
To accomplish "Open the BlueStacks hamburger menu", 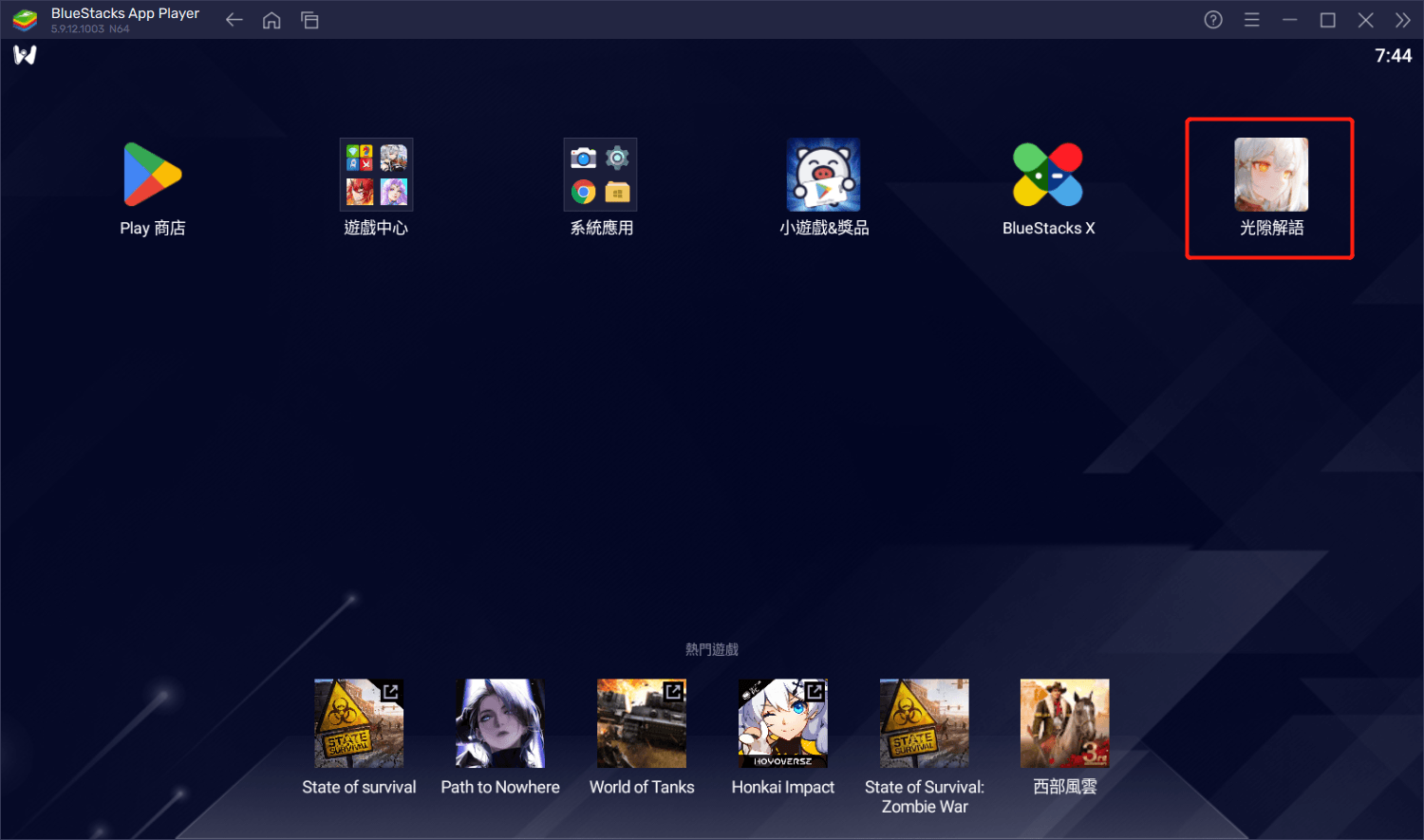I will point(1252,20).
